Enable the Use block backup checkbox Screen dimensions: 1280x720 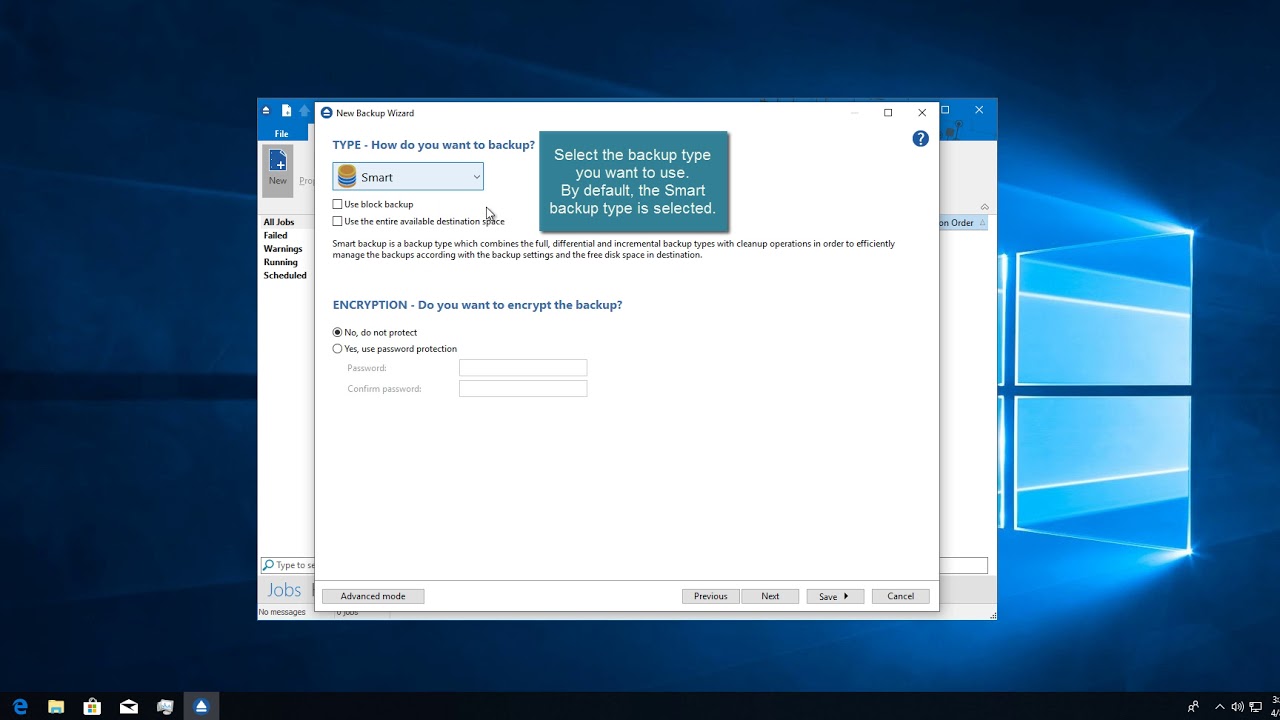[x=338, y=204]
